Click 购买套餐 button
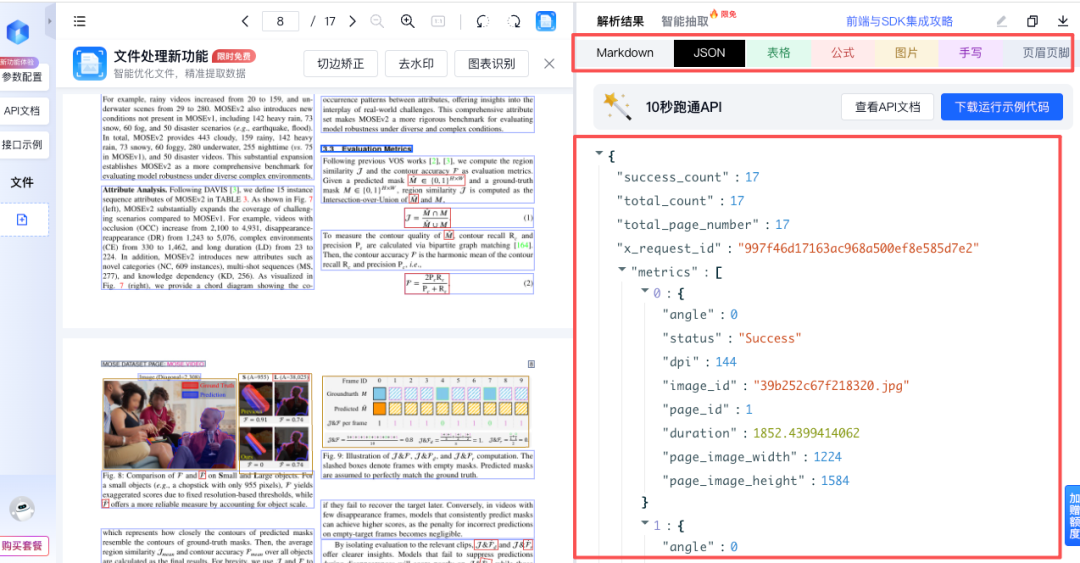1080x563 pixels. 22,546
